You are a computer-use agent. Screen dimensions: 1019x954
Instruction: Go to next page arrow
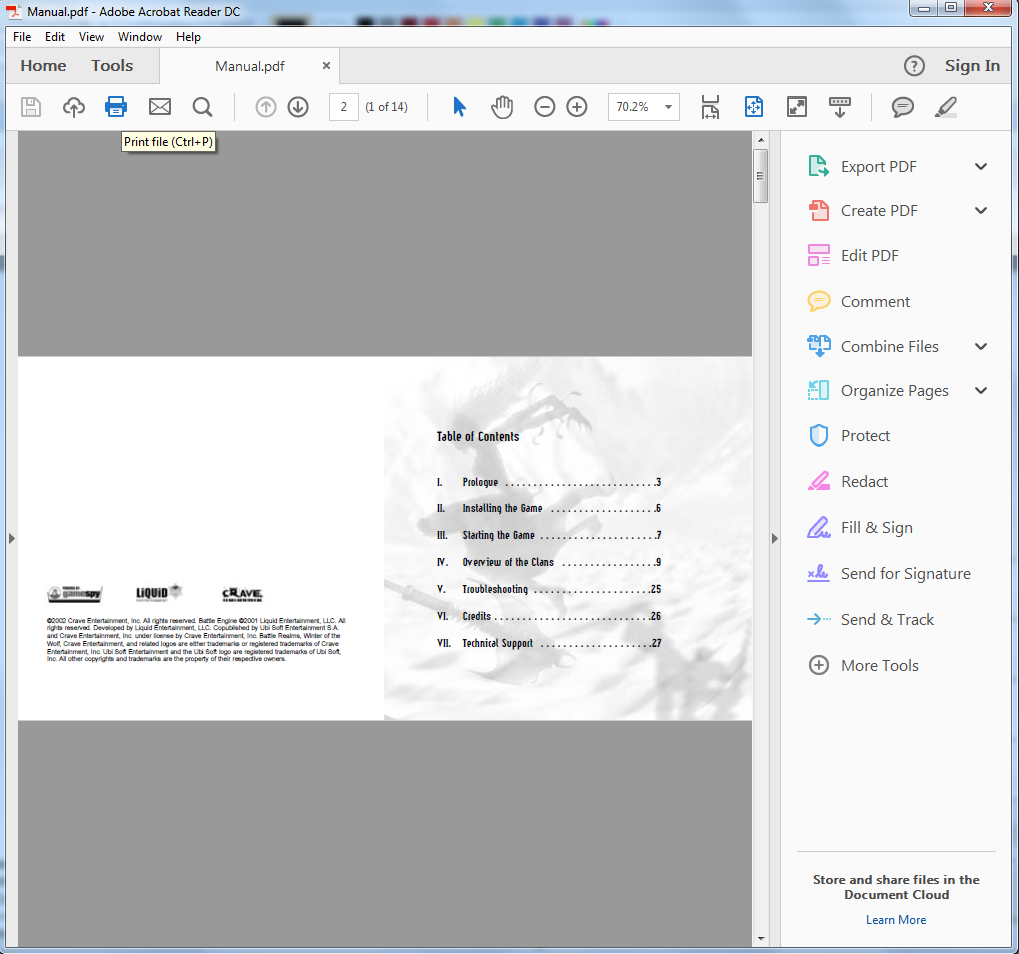[x=298, y=107]
